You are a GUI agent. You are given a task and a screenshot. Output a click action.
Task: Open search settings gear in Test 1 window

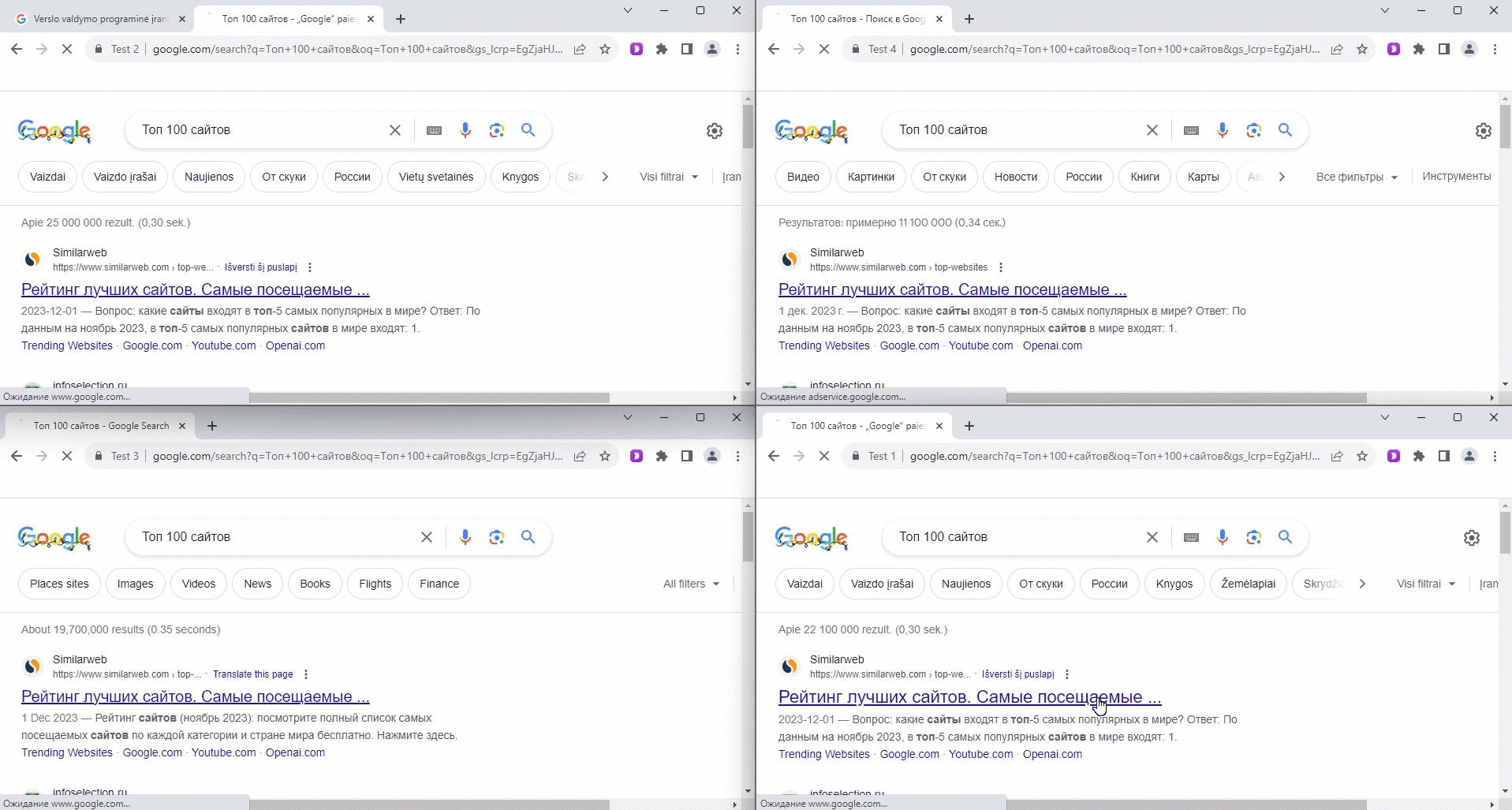coord(1470,537)
